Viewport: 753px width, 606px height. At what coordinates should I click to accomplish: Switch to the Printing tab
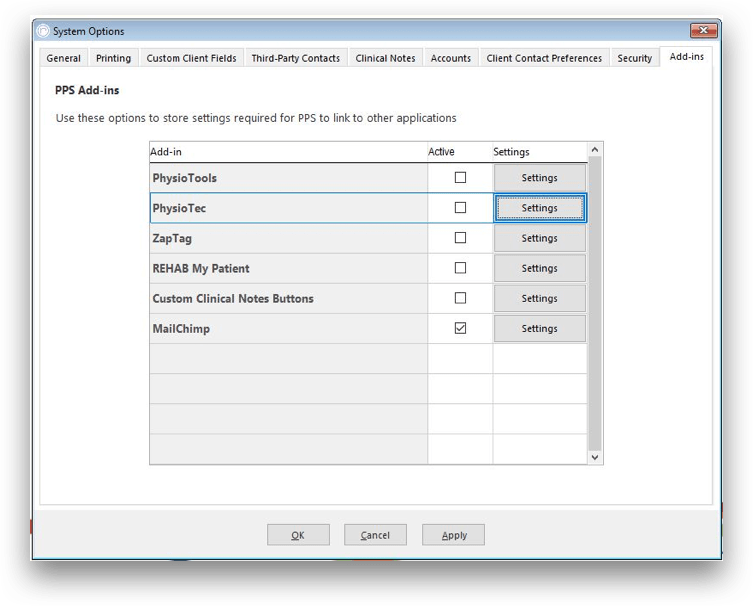[113, 58]
